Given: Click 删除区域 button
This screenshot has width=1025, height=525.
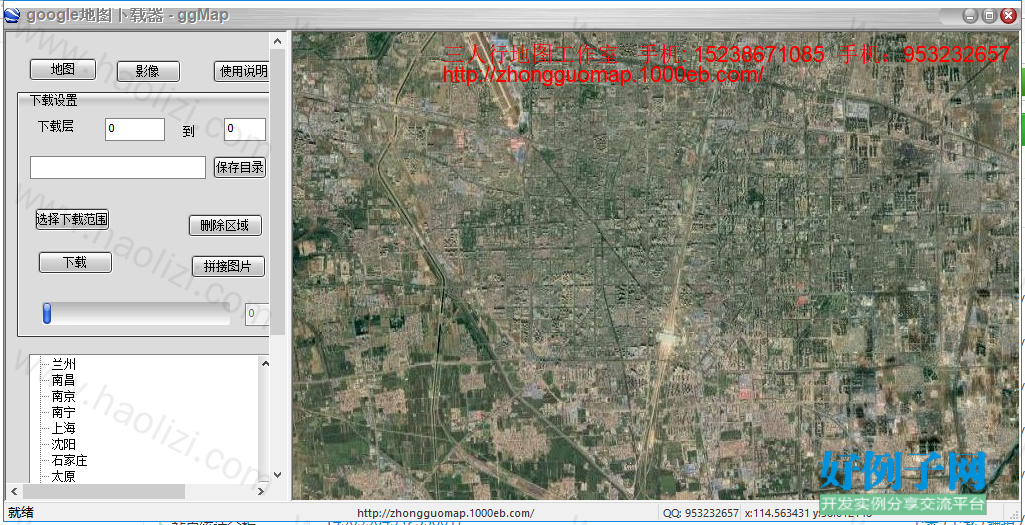Looking at the screenshot, I should click(226, 226).
